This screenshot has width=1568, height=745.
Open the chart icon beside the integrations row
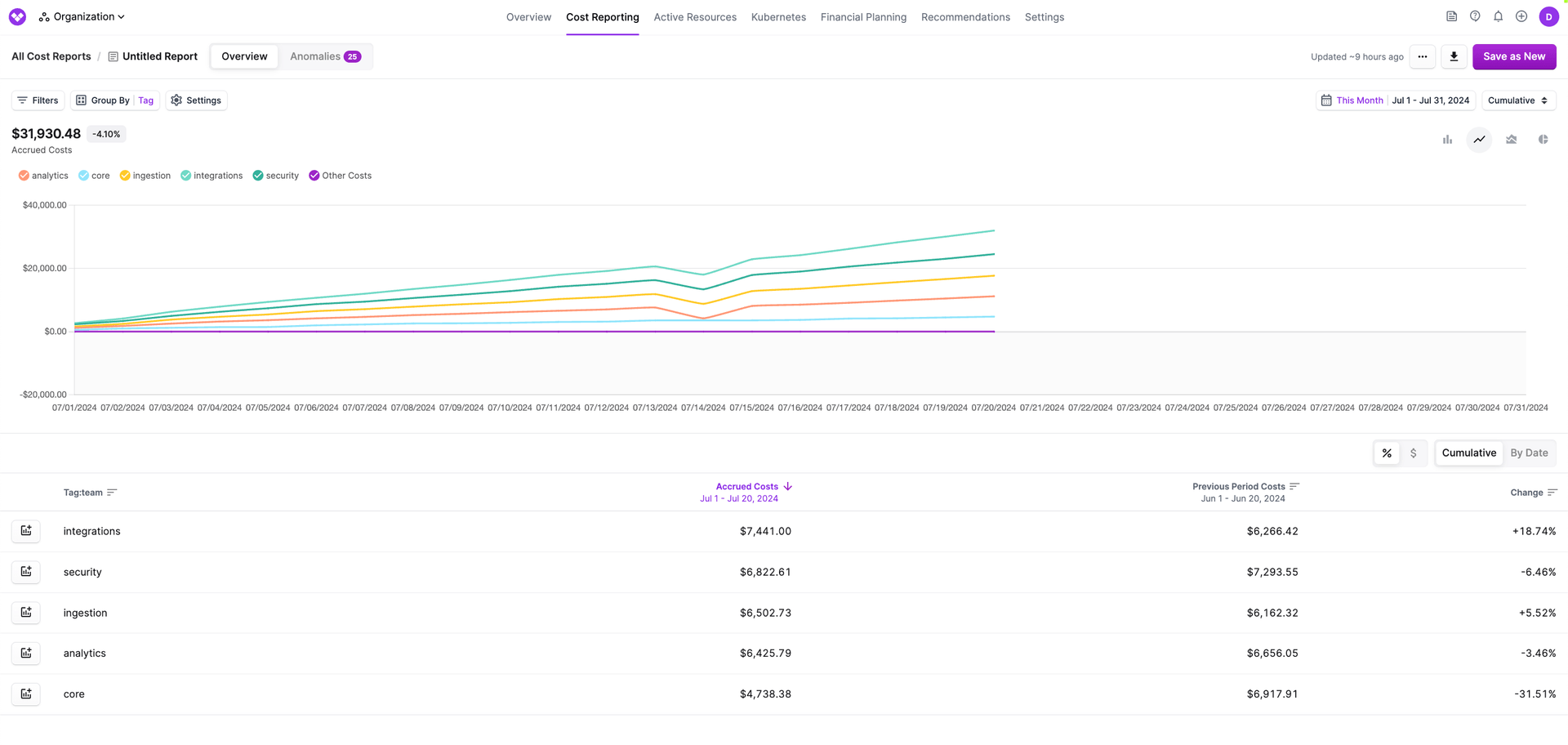coord(25,531)
